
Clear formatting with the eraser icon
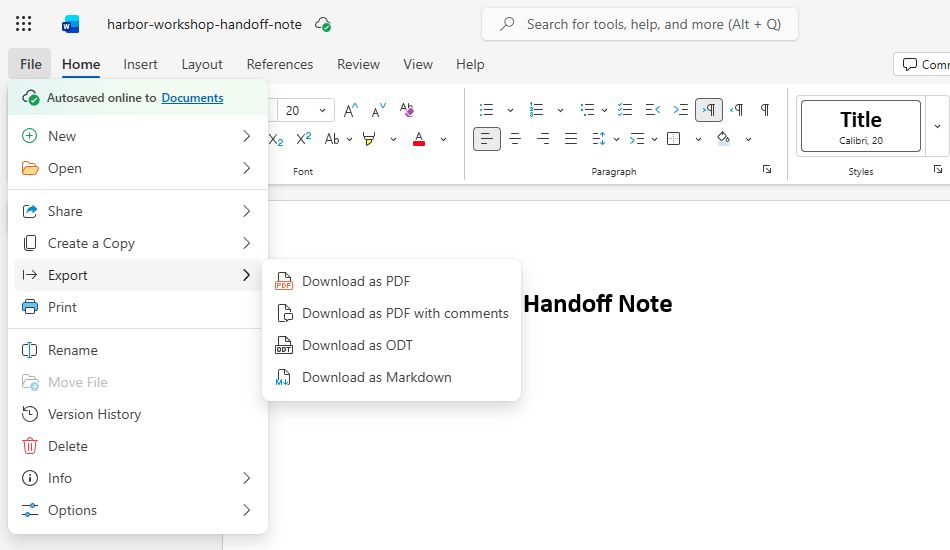pos(407,110)
